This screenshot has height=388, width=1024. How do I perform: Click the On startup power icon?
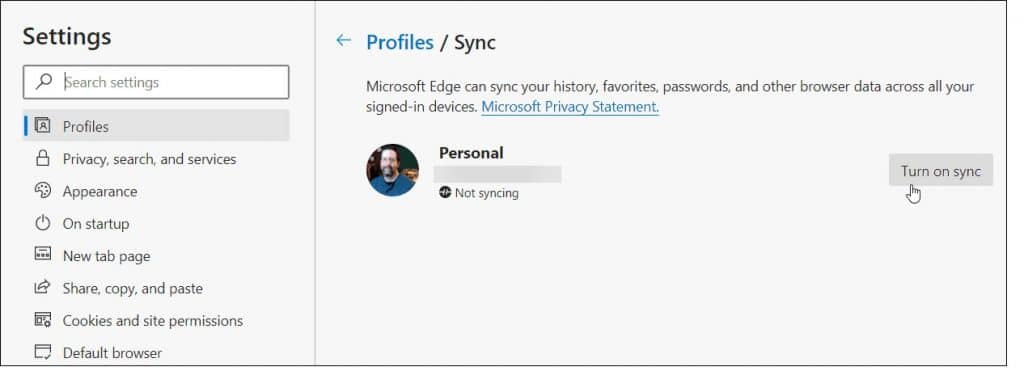click(42, 223)
